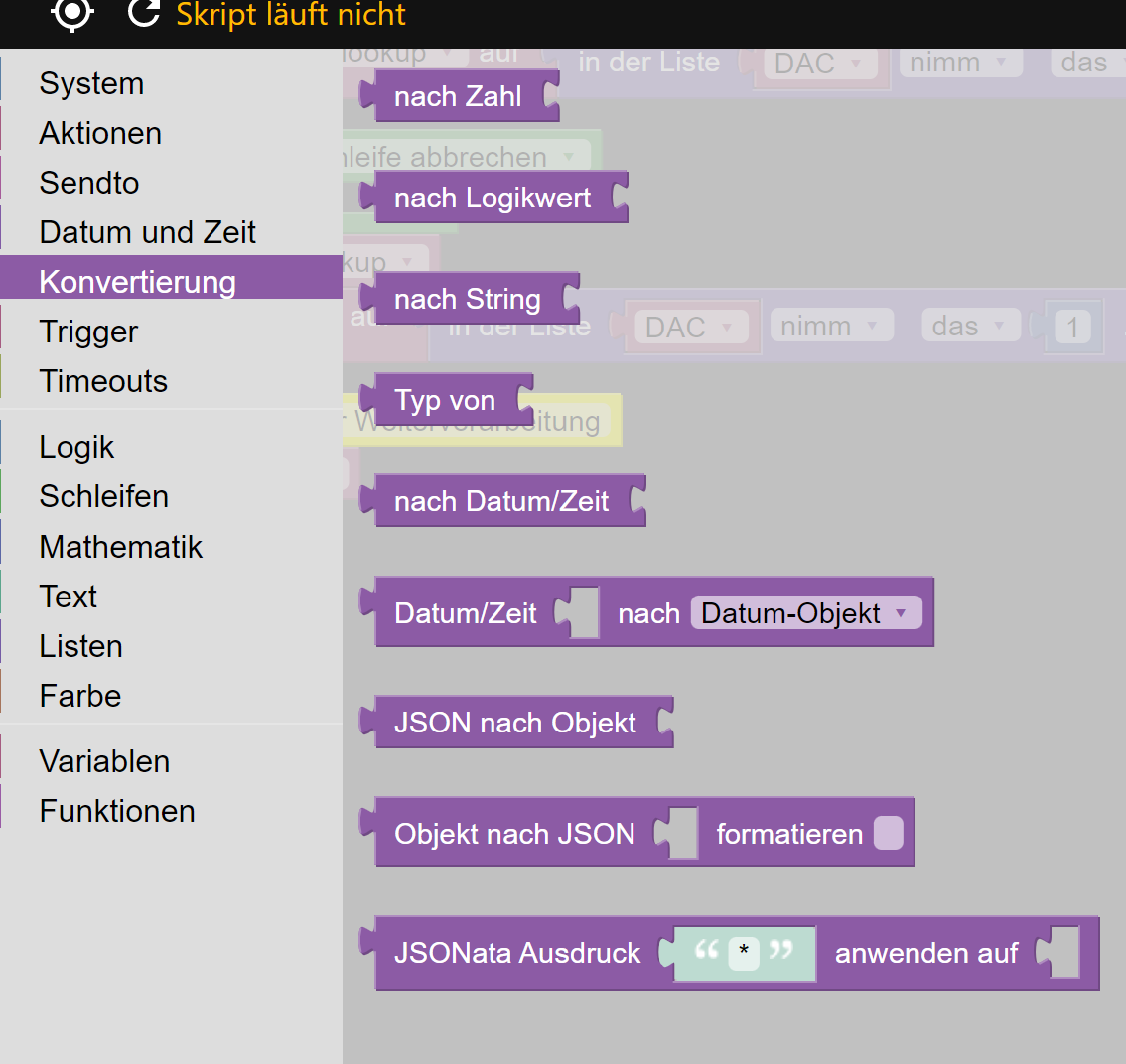
Task: Select the Funktionen category
Action: (x=116, y=811)
